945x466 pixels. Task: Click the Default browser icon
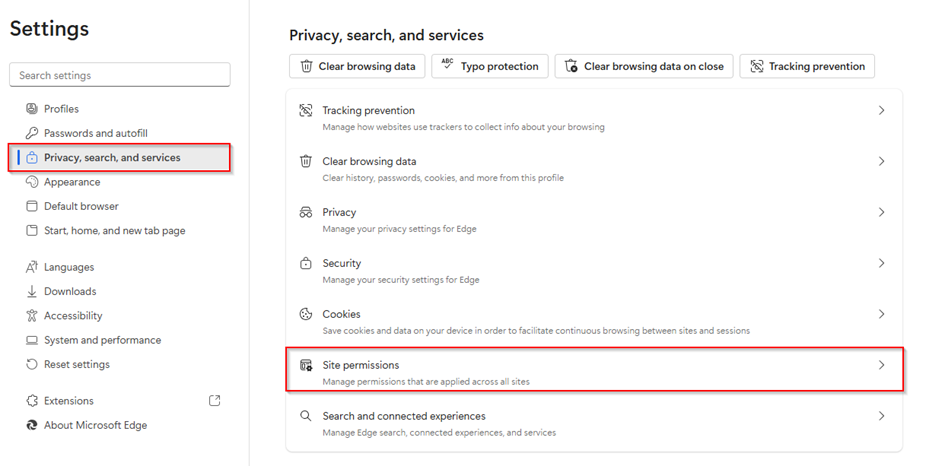pyautogui.click(x=32, y=206)
